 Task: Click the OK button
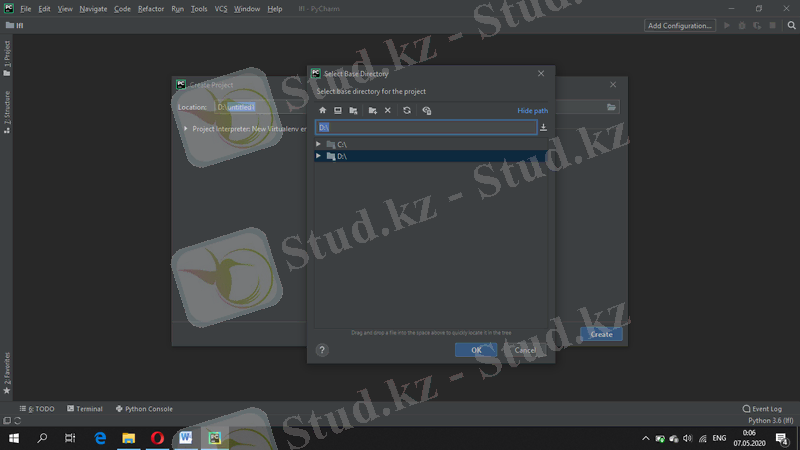pyautogui.click(x=476, y=350)
